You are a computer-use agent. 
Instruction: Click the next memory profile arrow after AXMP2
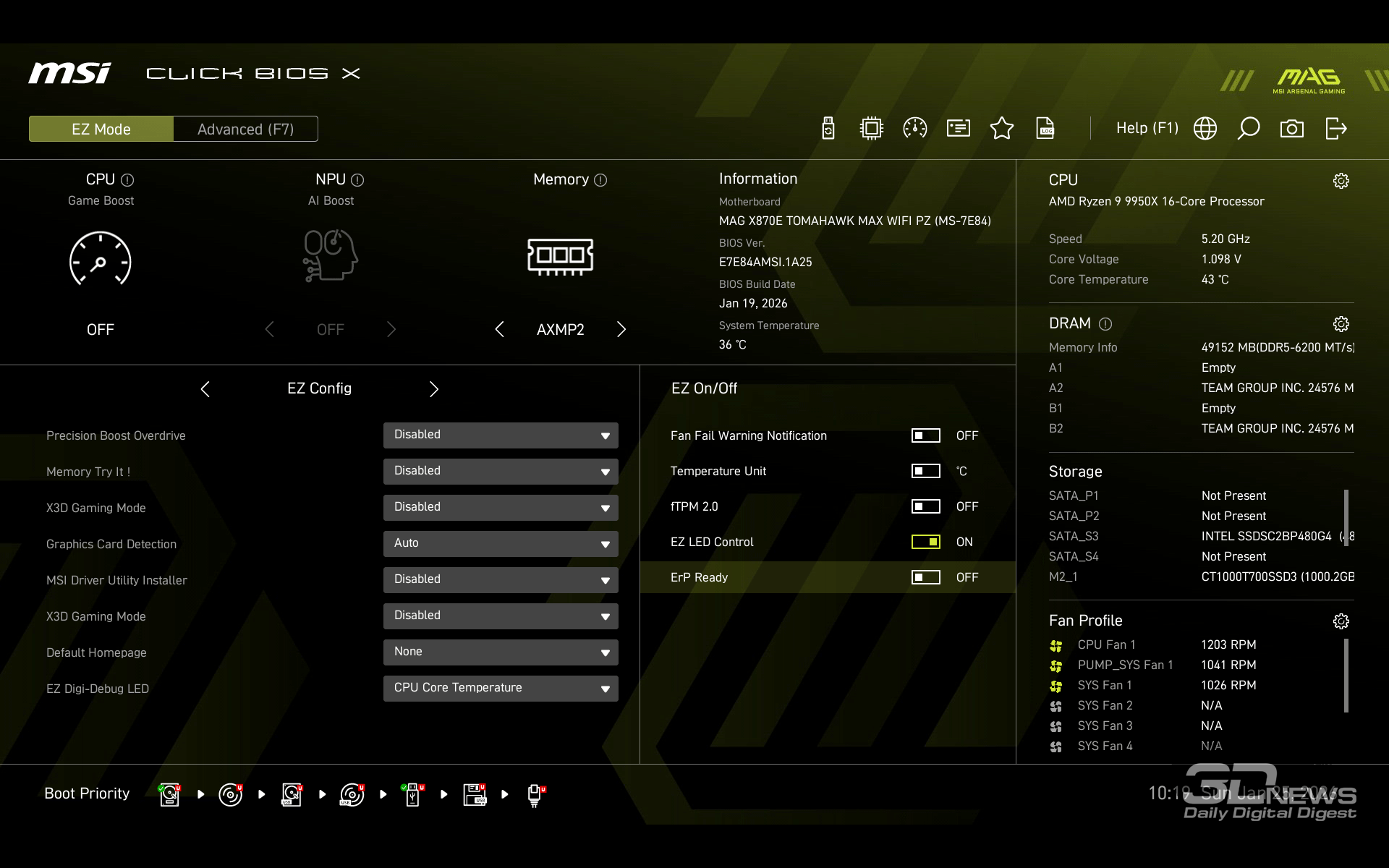[x=621, y=330]
